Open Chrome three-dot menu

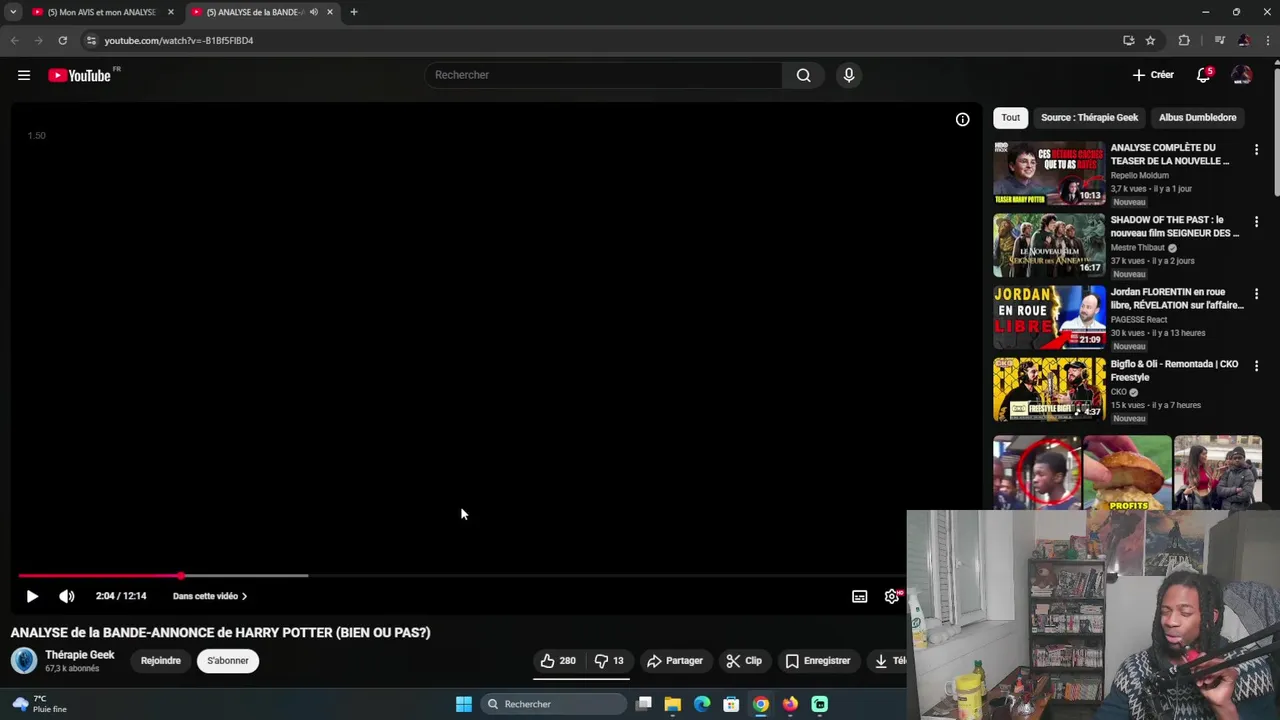[x=1268, y=40]
